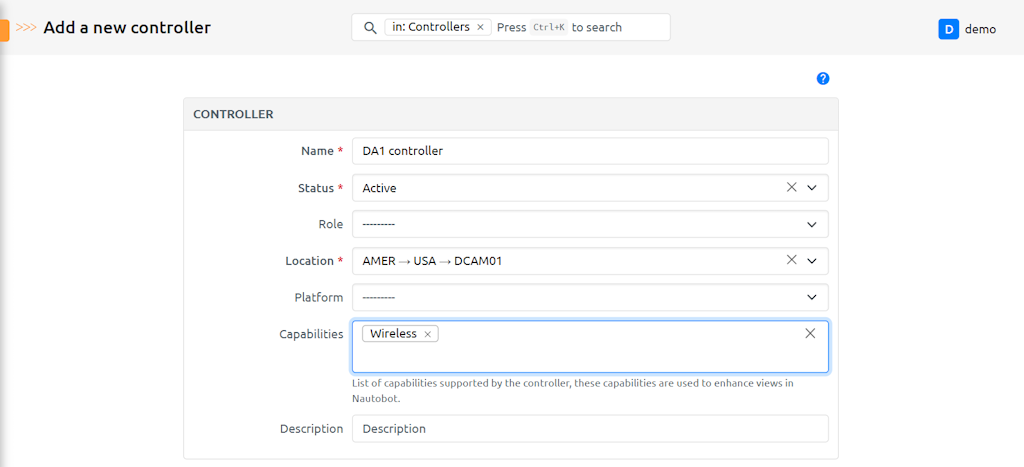Click the orange sidebar toggle at left edge
Image resolution: width=1024 pixels, height=467 pixels.
[x=4, y=29]
